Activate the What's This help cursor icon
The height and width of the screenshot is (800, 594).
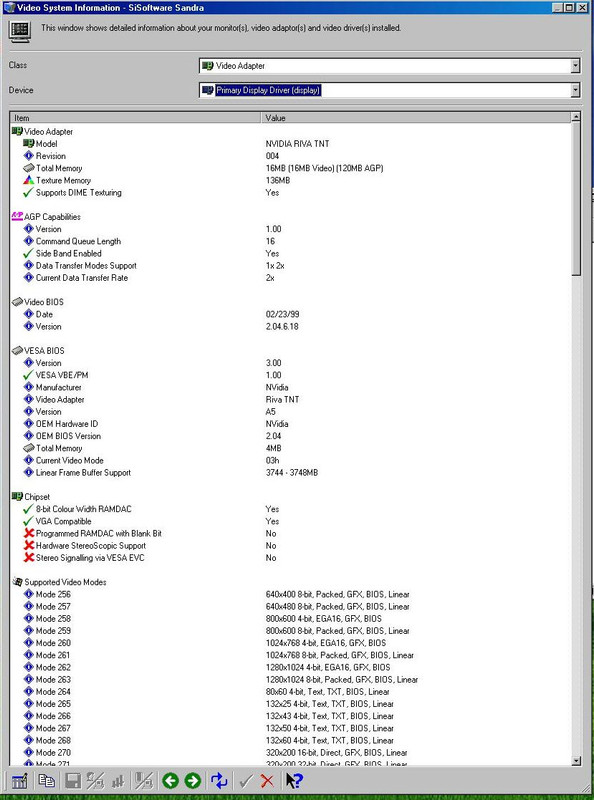coord(294,781)
